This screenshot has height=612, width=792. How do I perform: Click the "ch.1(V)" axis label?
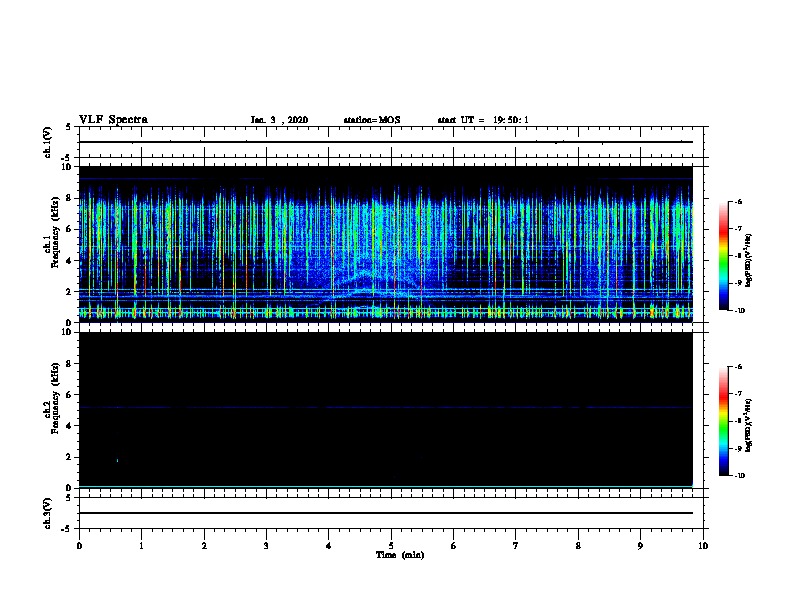(47, 142)
